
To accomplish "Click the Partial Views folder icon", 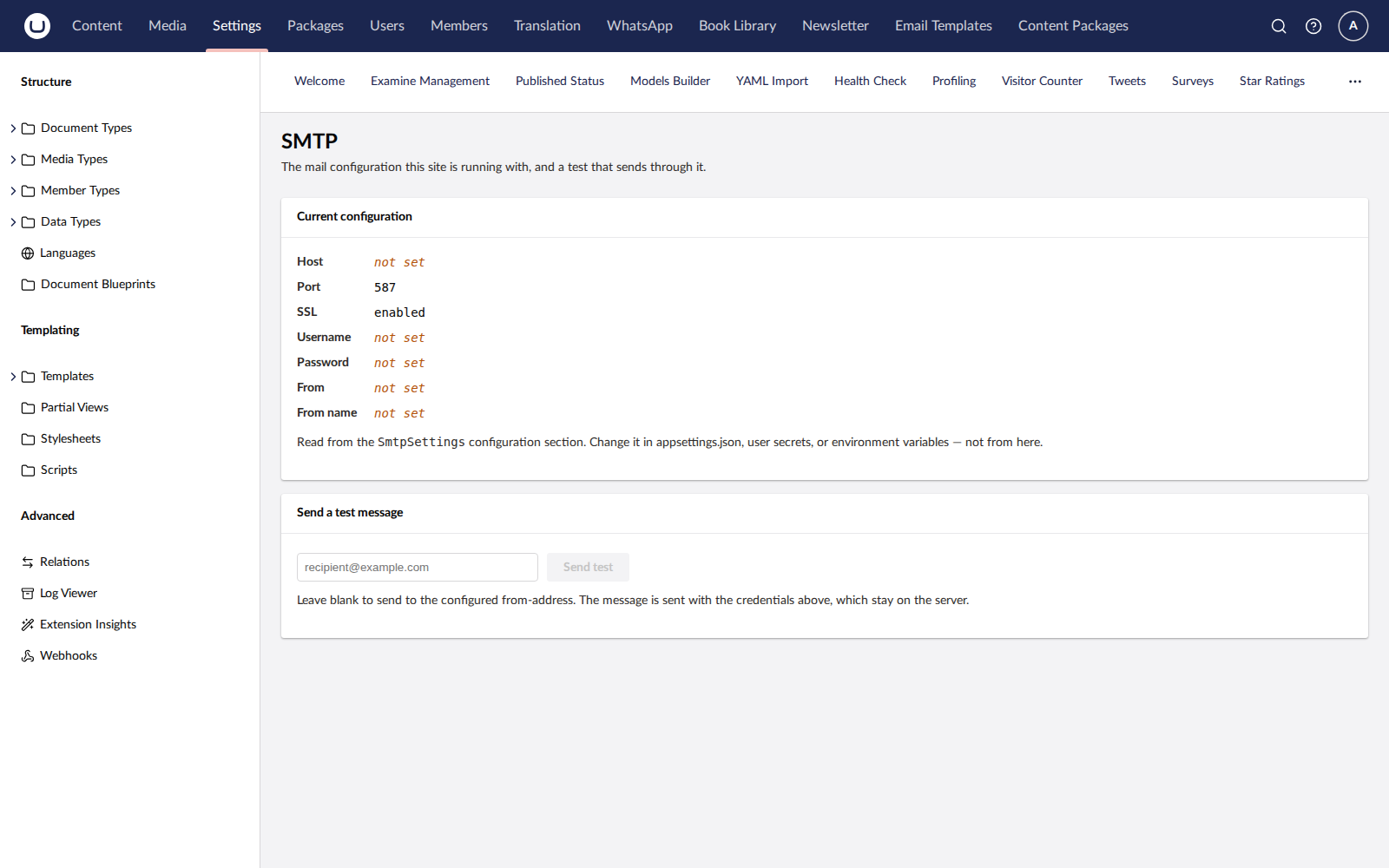I will click(29, 408).
